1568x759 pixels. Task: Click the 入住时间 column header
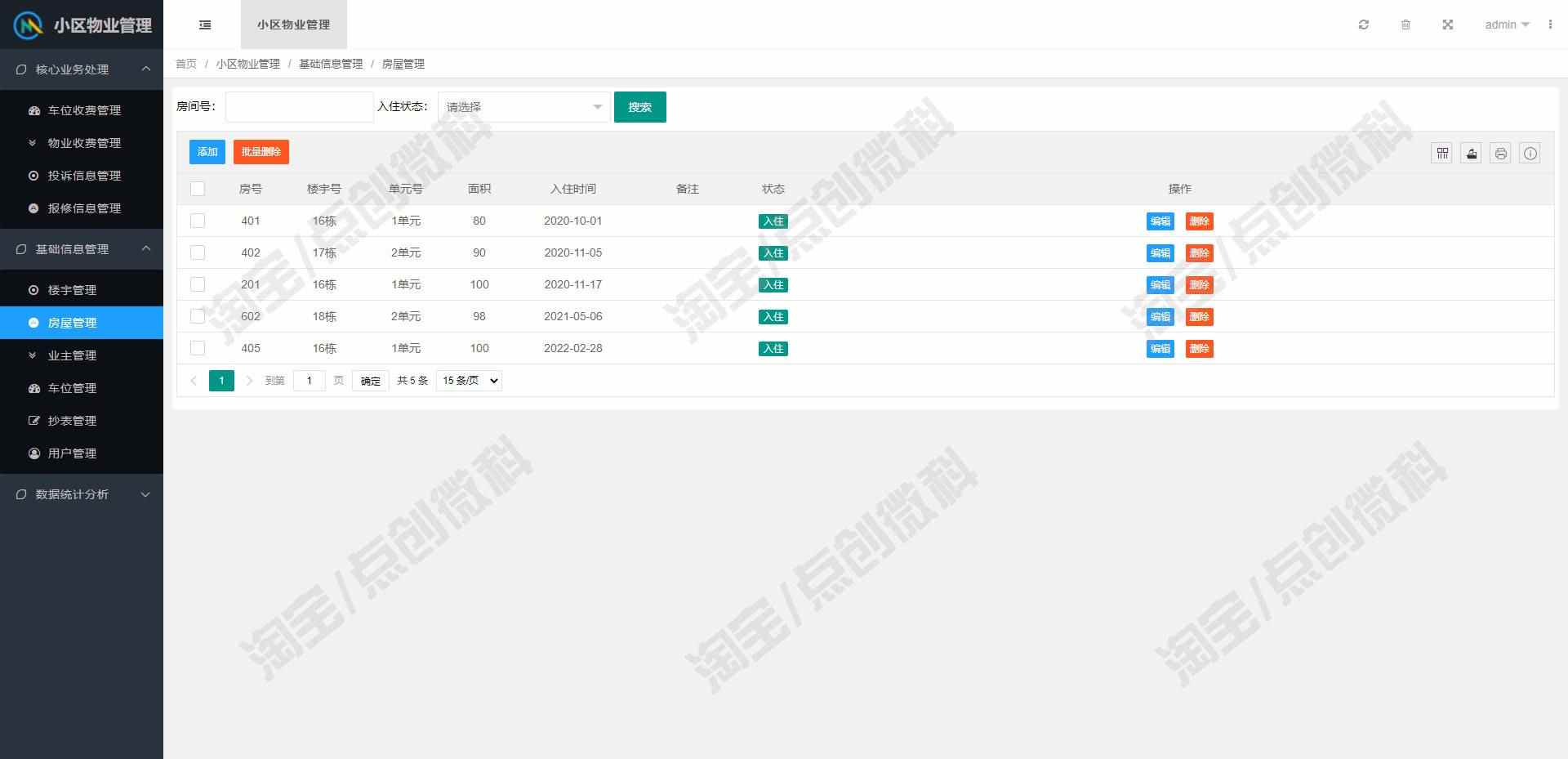(x=573, y=189)
